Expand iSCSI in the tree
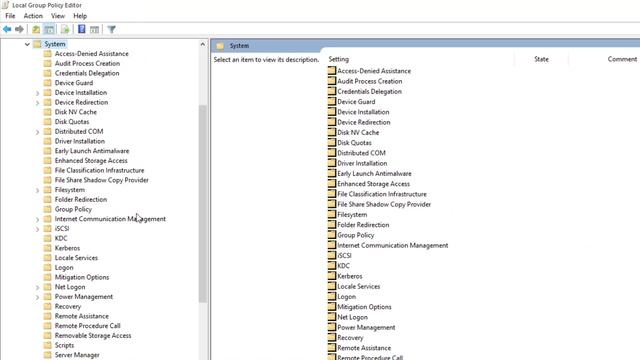Viewport: 640px width, 360px height. pyautogui.click(x=38, y=229)
